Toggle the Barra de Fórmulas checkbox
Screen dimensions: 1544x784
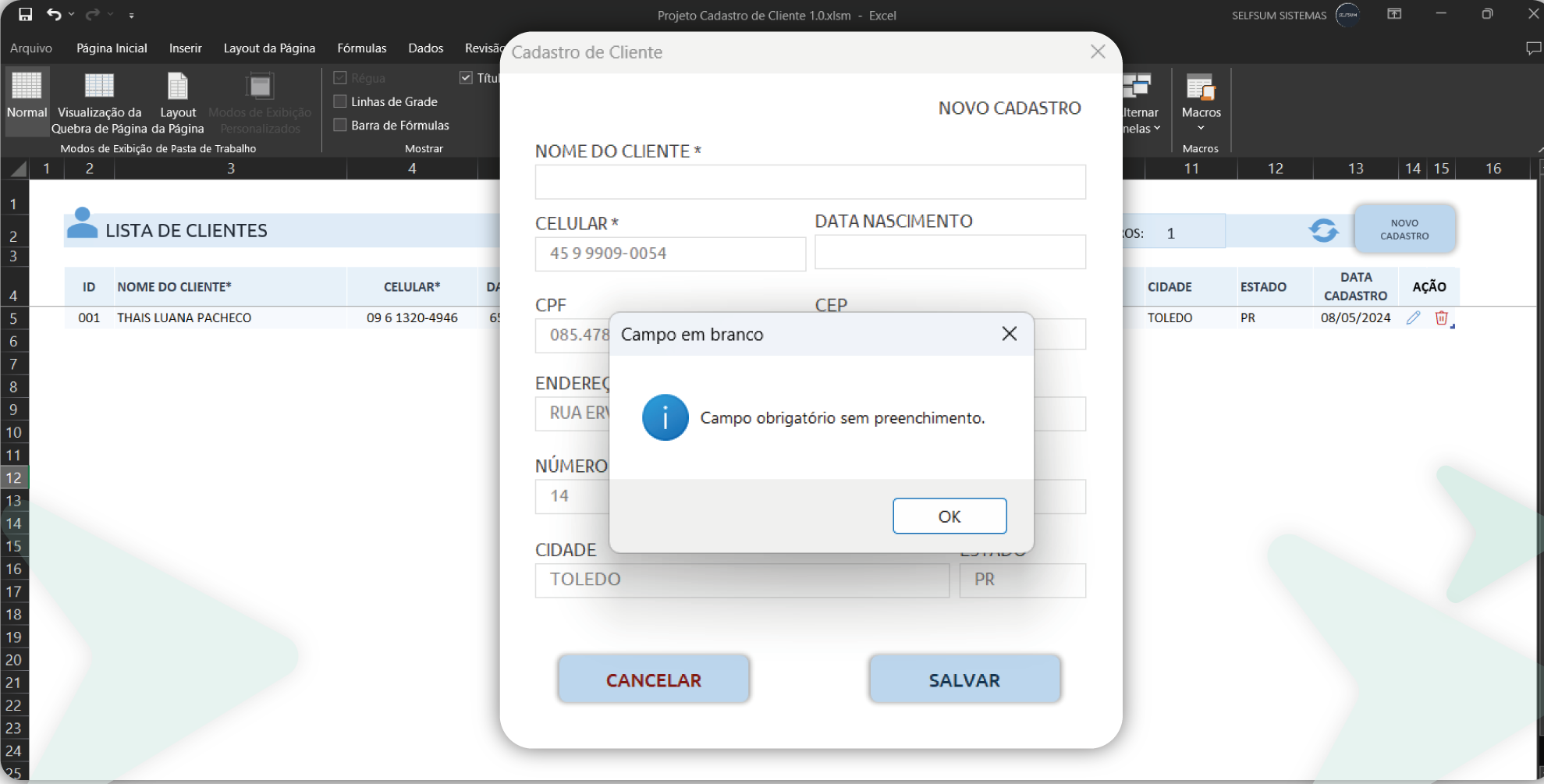tap(340, 125)
